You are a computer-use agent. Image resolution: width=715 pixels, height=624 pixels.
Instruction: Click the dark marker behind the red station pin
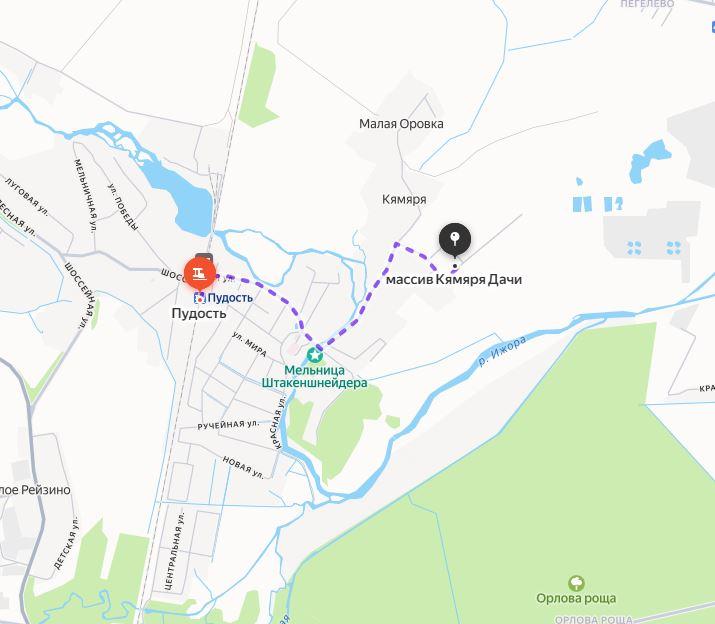point(204,257)
